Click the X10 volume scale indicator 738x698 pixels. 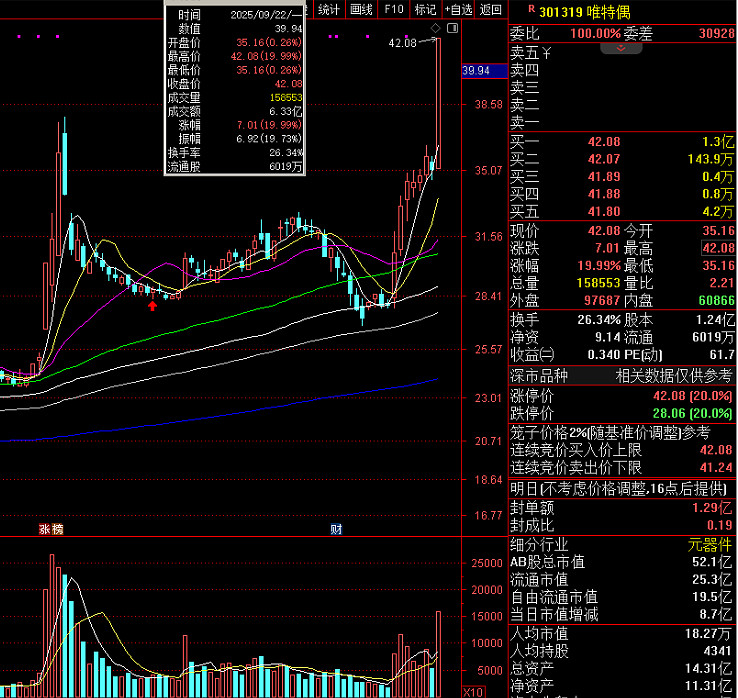pyautogui.click(x=476, y=692)
